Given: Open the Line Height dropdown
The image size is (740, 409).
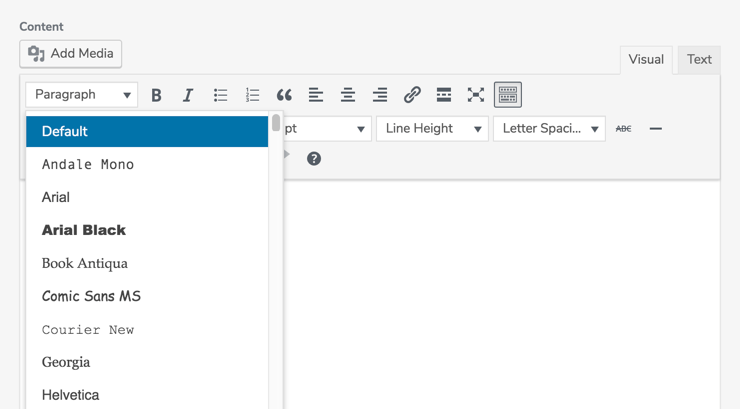Looking at the screenshot, I should [x=432, y=129].
